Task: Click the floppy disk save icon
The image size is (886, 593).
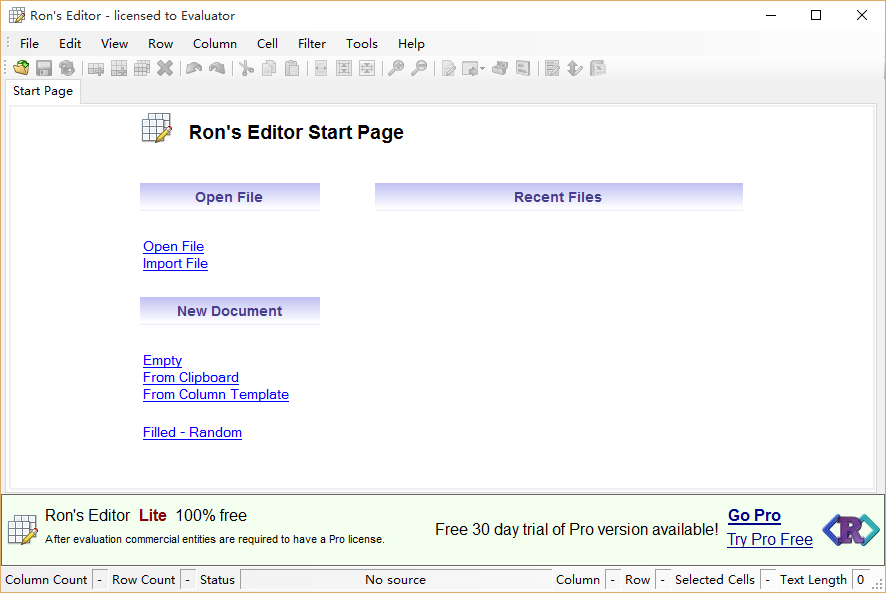Action: click(44, 68)
